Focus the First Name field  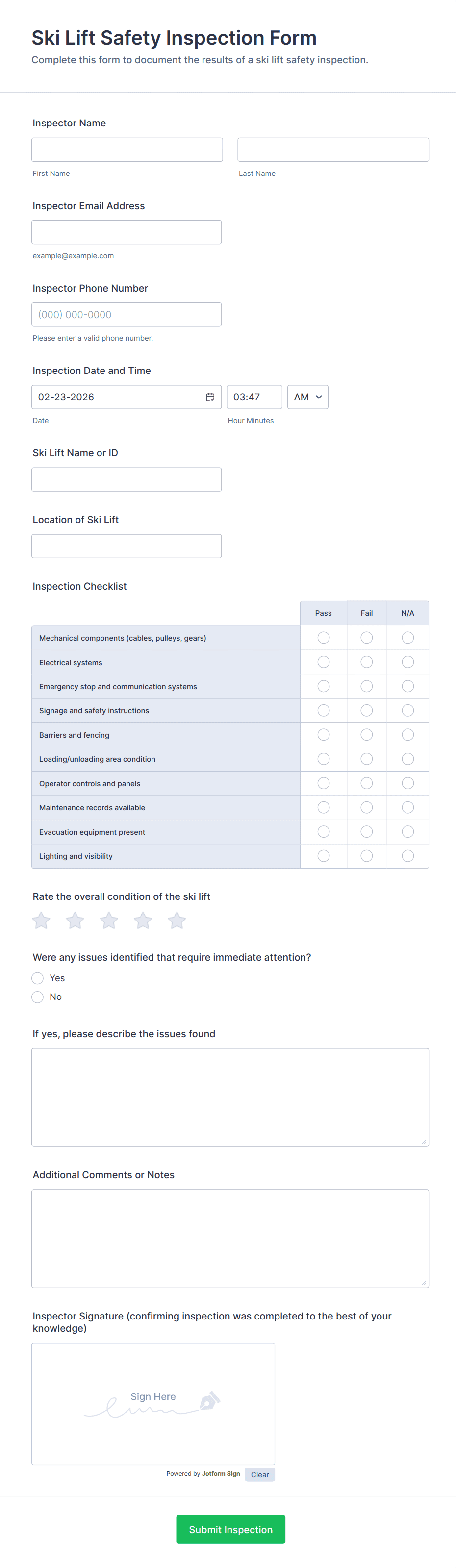point(127,149)
